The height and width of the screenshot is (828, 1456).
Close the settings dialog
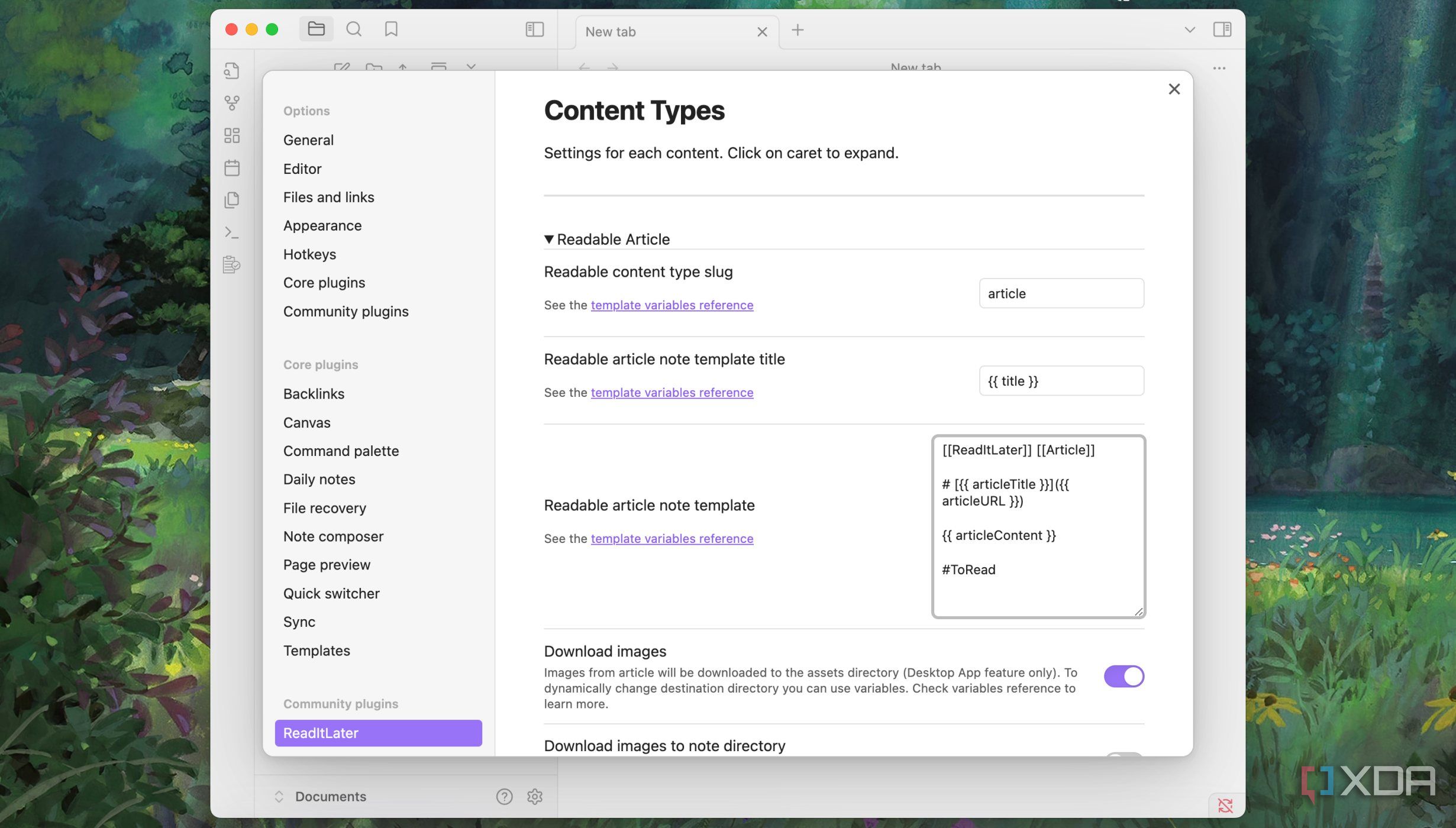click(1174, 89)
